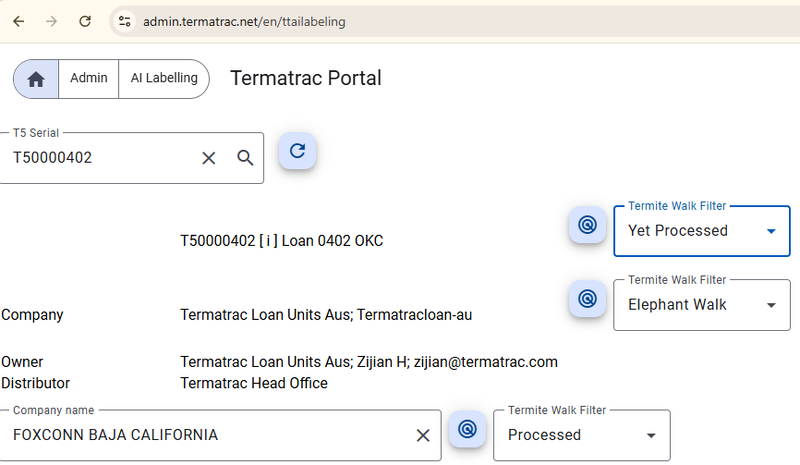Viewport: 800px width, 465px height.
Task: Open the home icon button
Action: click(36, 79)
